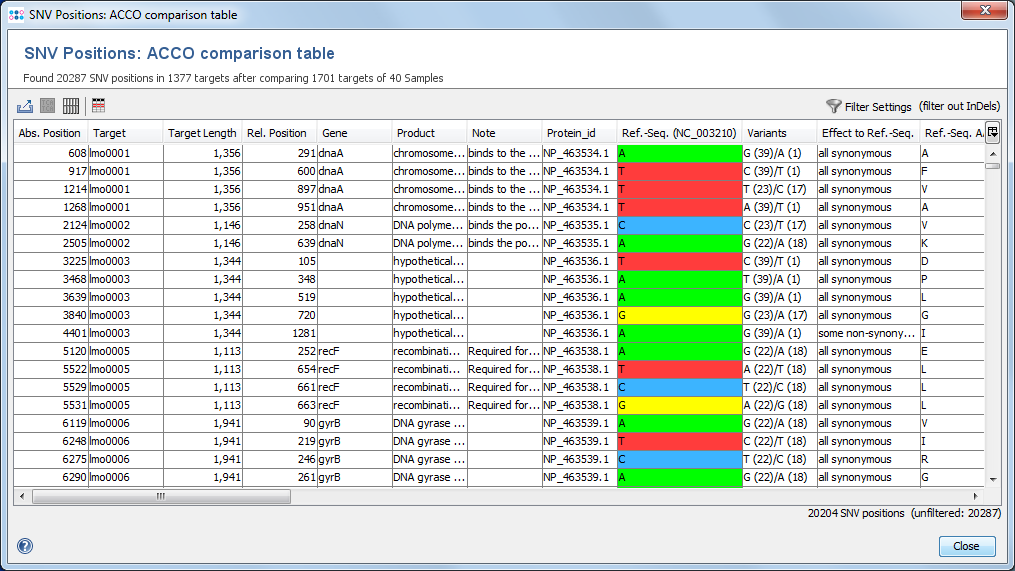The image size is (1015, 571).
Task: Click Effect to Ref.-Seq. column header
Action: coord(867,133)
